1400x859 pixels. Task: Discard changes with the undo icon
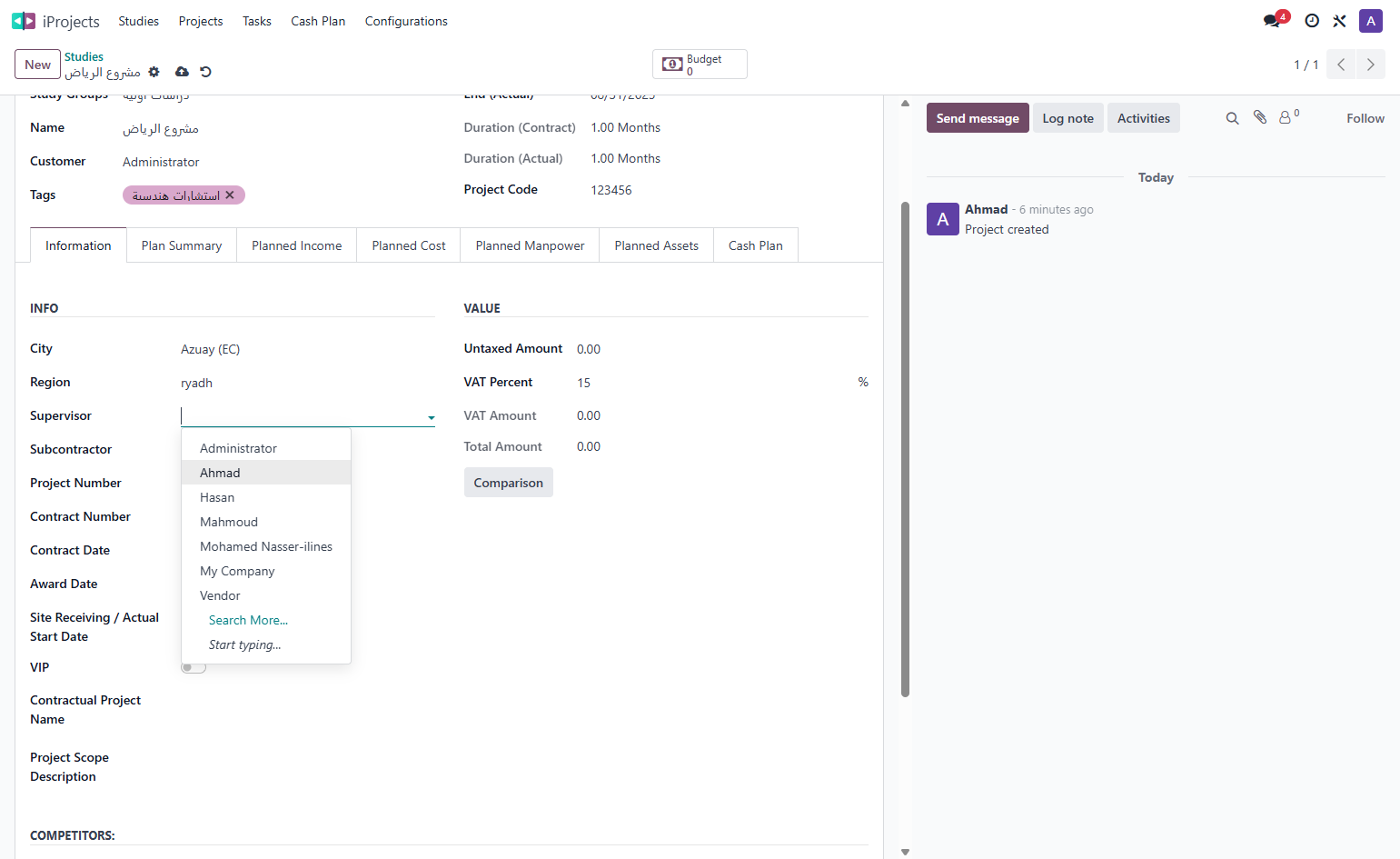pos(205,72)
